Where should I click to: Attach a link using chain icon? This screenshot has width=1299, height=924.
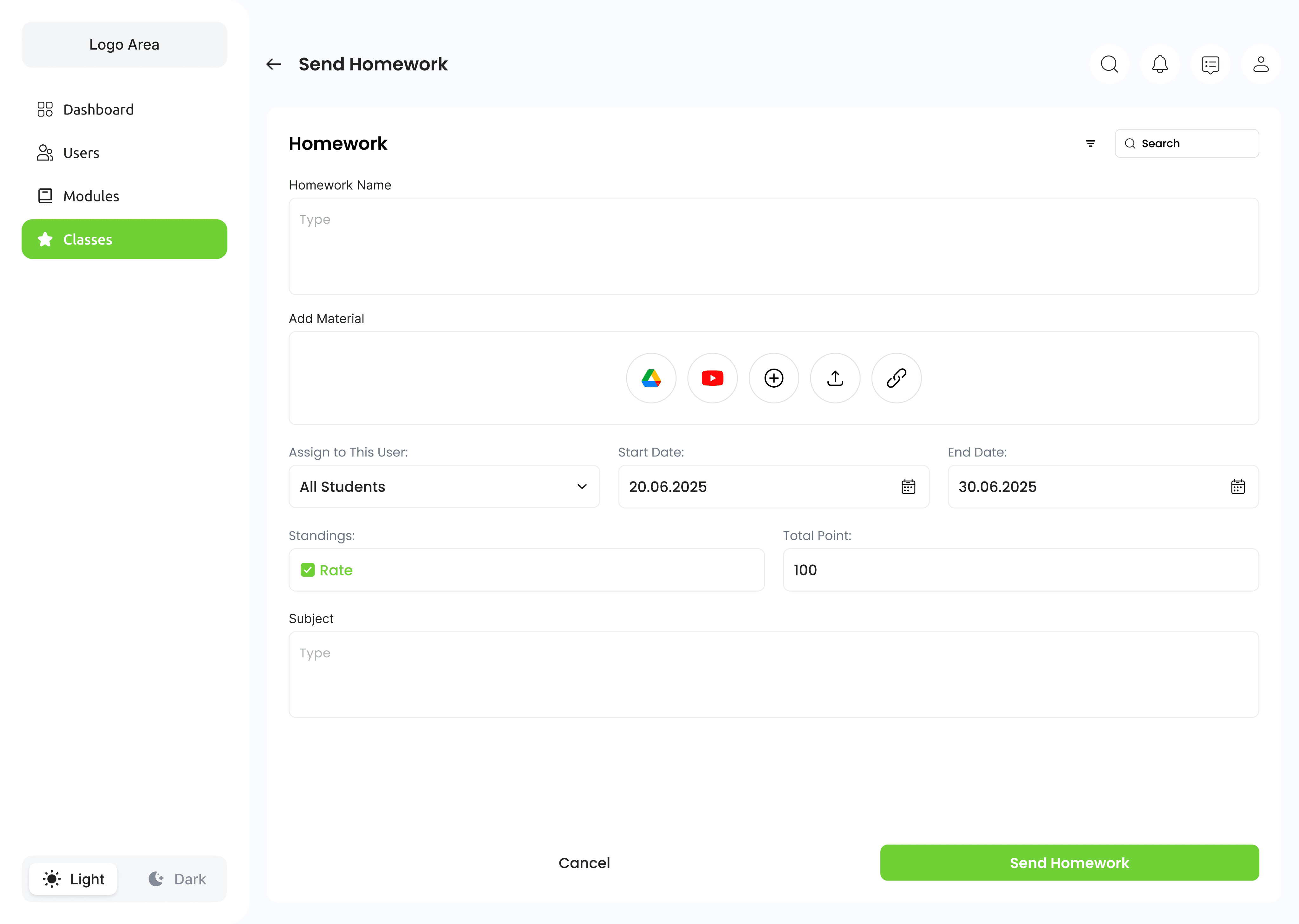click(896, 378)
